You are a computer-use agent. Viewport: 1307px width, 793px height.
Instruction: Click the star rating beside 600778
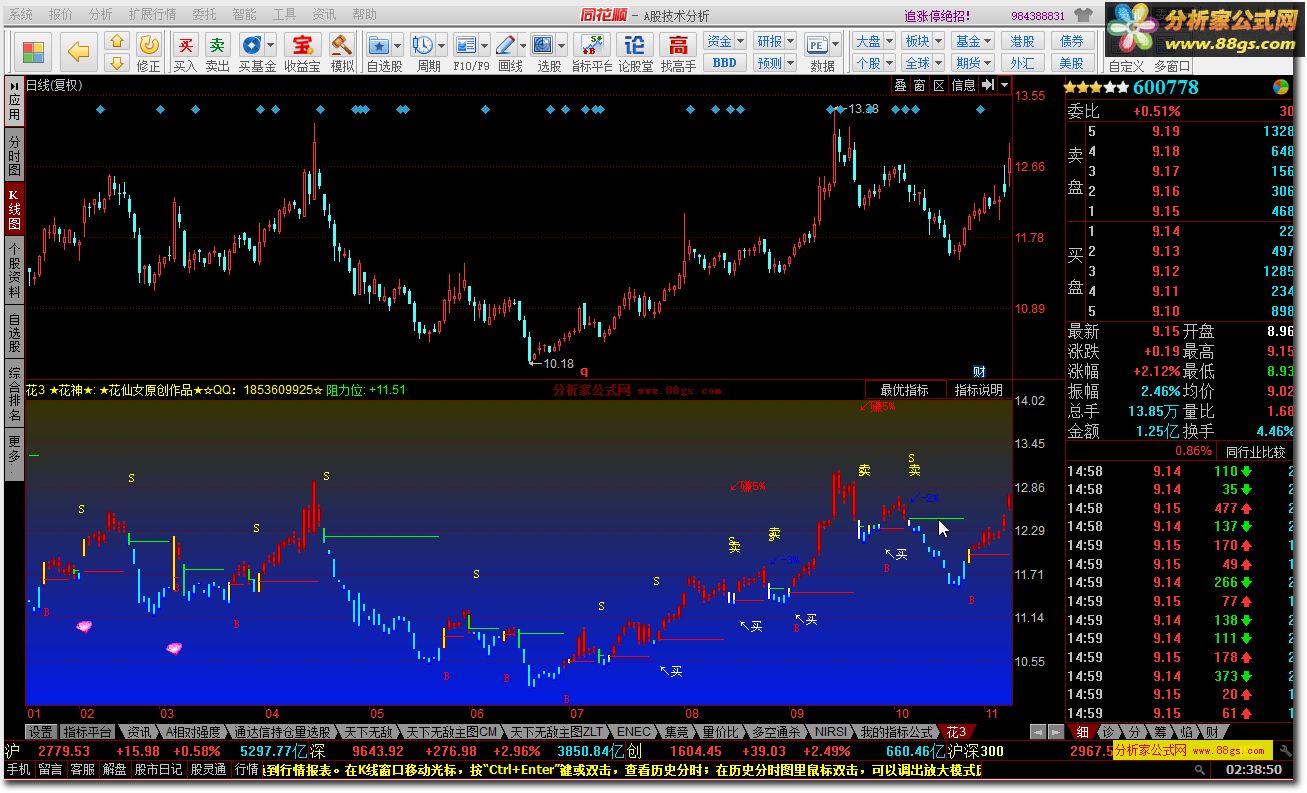click(x=1095, y=87)
